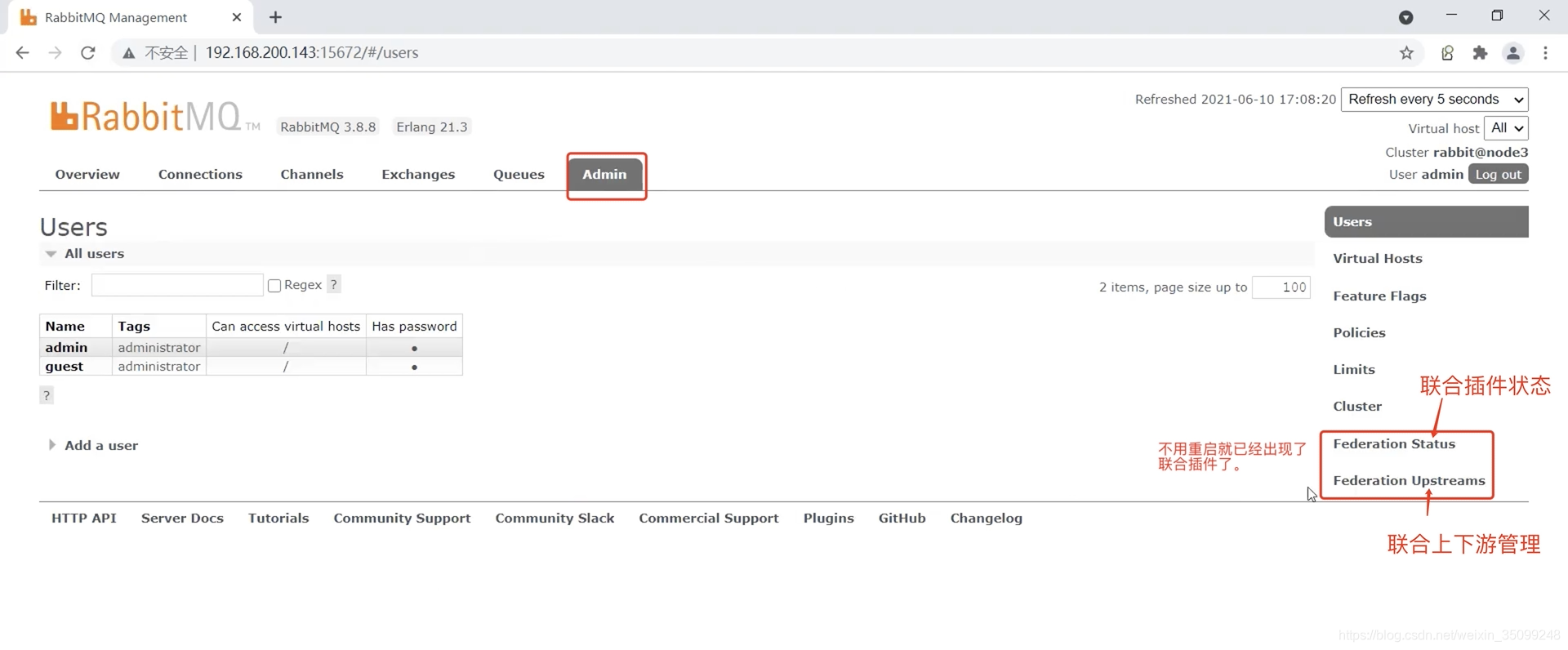1568x650 pixels.
Task: Open the browser extensions puzzle icon
Action: (1480, 53)
